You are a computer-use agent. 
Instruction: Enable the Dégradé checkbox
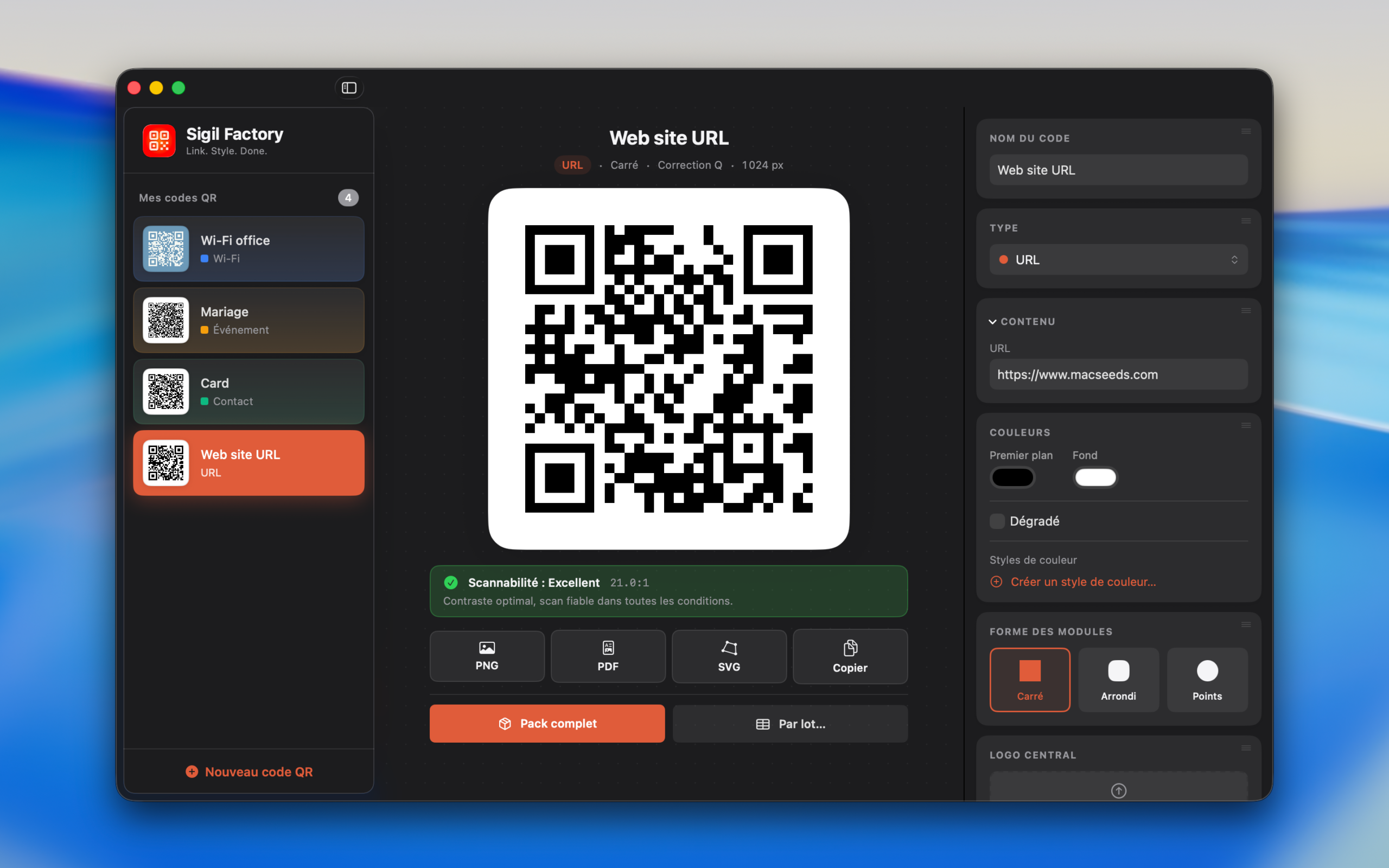click(997, 521)
